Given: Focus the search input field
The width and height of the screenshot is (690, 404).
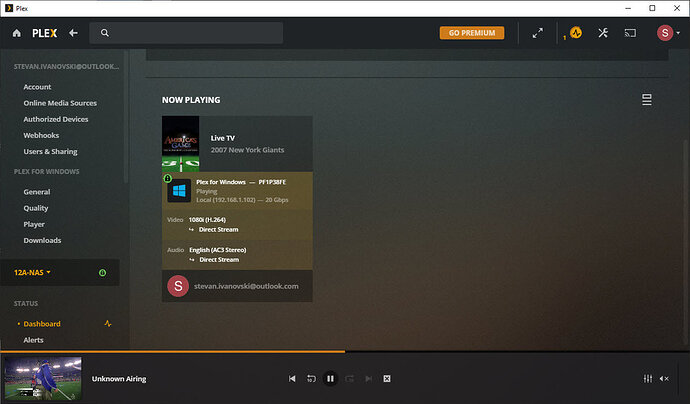Looking at the screenshot, I should [186, 33].
